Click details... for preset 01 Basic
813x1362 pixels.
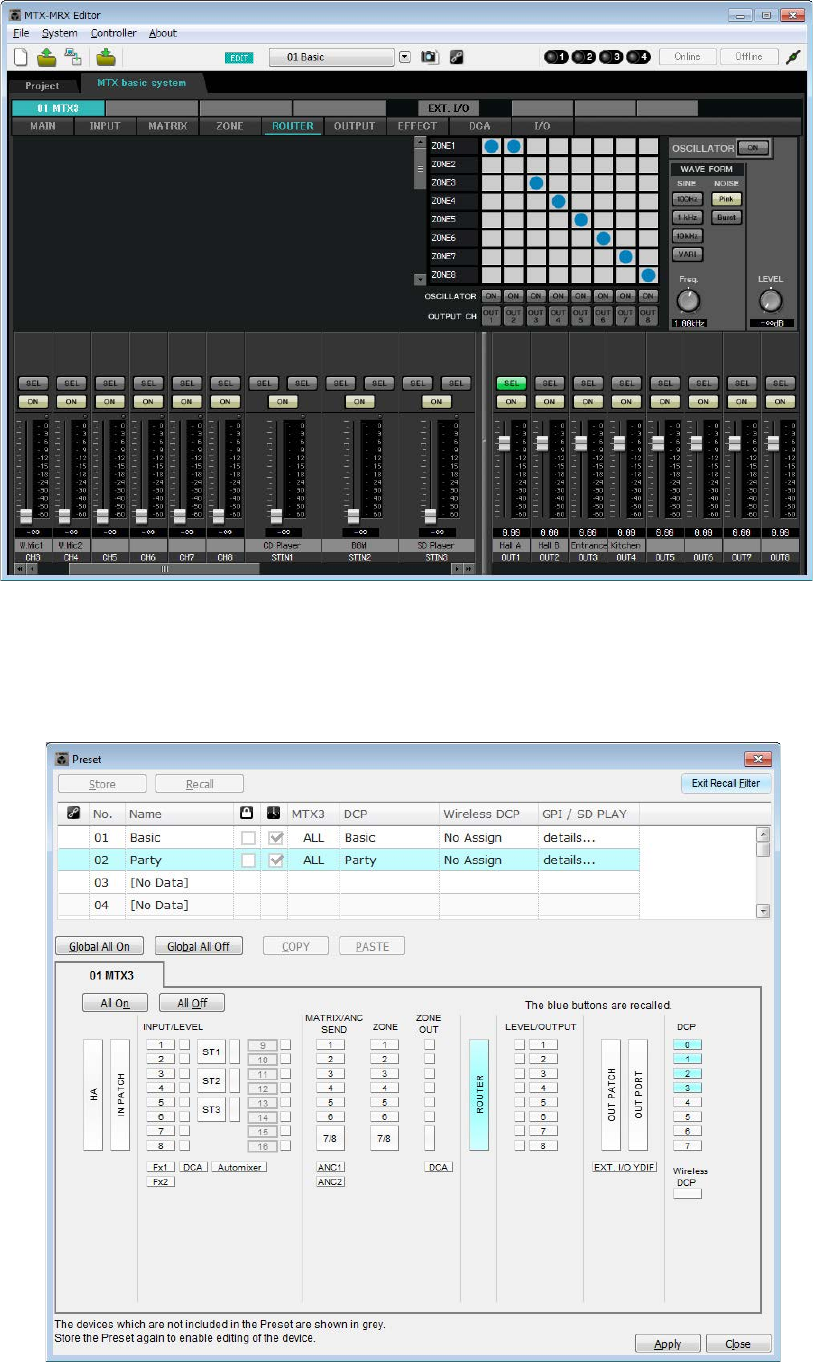coord(569,837)
